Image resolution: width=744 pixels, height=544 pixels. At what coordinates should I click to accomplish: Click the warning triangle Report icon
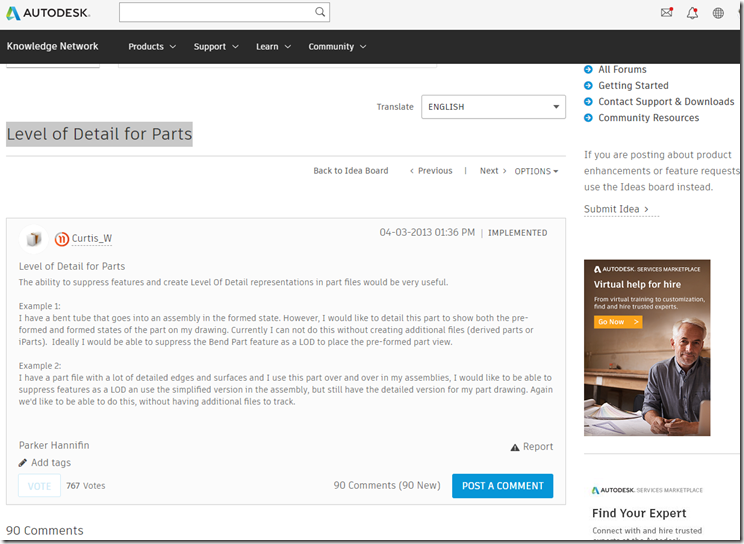click(x=515, y=447)
